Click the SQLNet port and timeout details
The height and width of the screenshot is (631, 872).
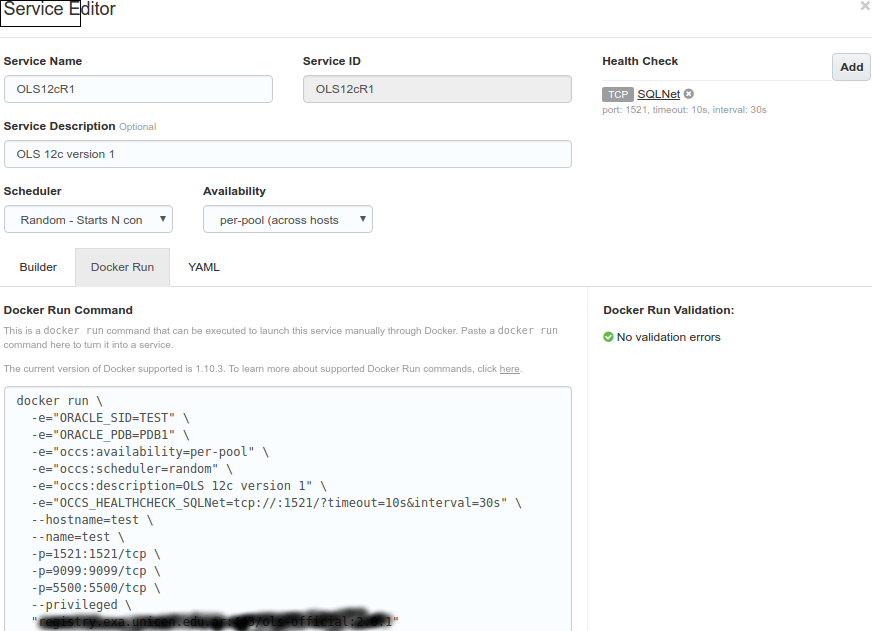click(684, 110)
